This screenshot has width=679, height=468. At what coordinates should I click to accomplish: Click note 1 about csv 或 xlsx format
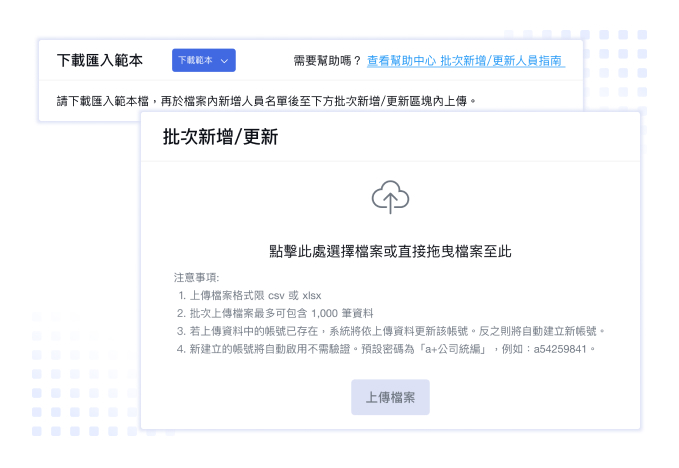pos(249,296)
